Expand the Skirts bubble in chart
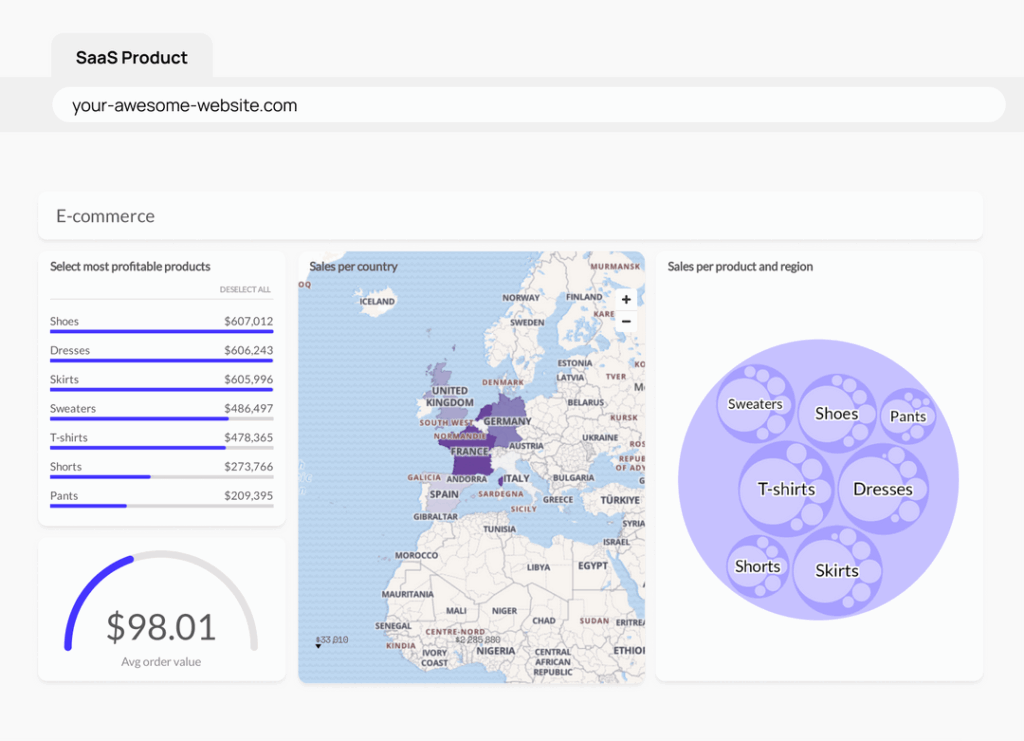Screen dimensions: 1024x741 837,571
